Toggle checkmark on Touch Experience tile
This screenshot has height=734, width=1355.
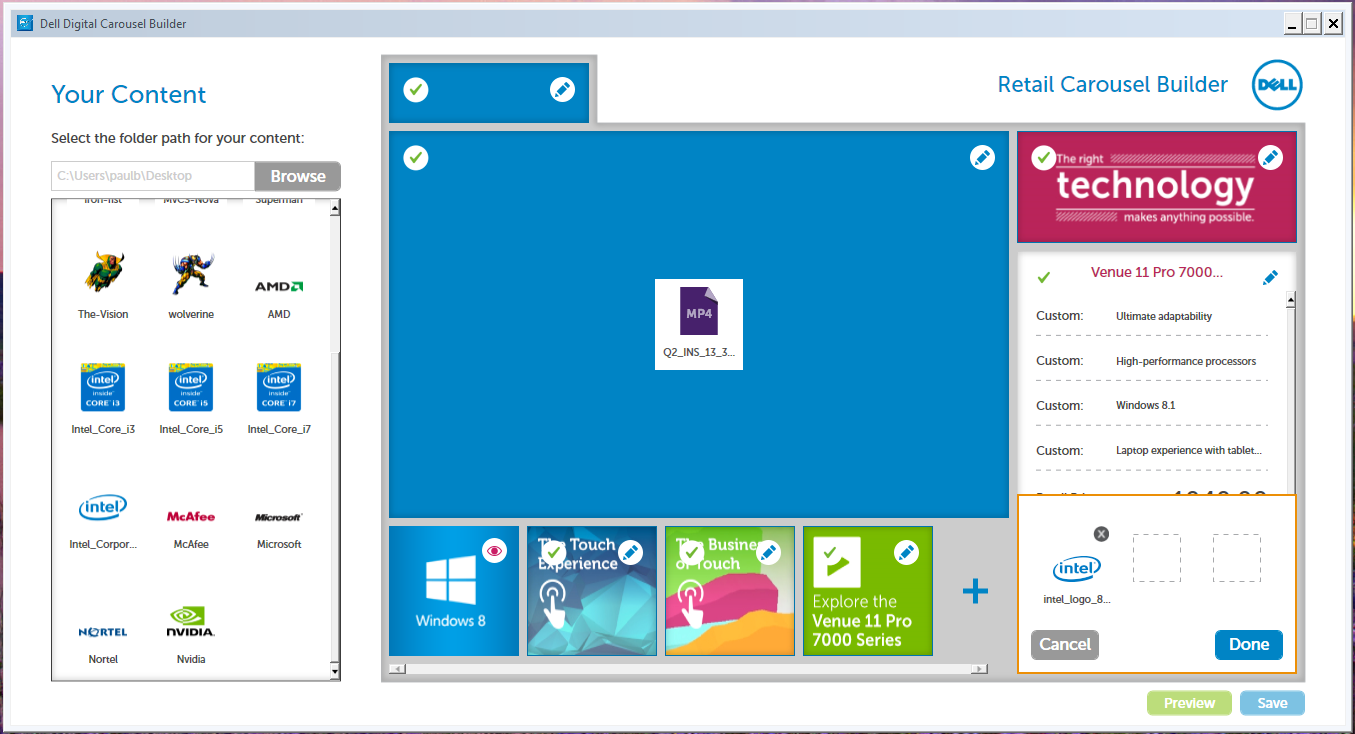(552, 552)
